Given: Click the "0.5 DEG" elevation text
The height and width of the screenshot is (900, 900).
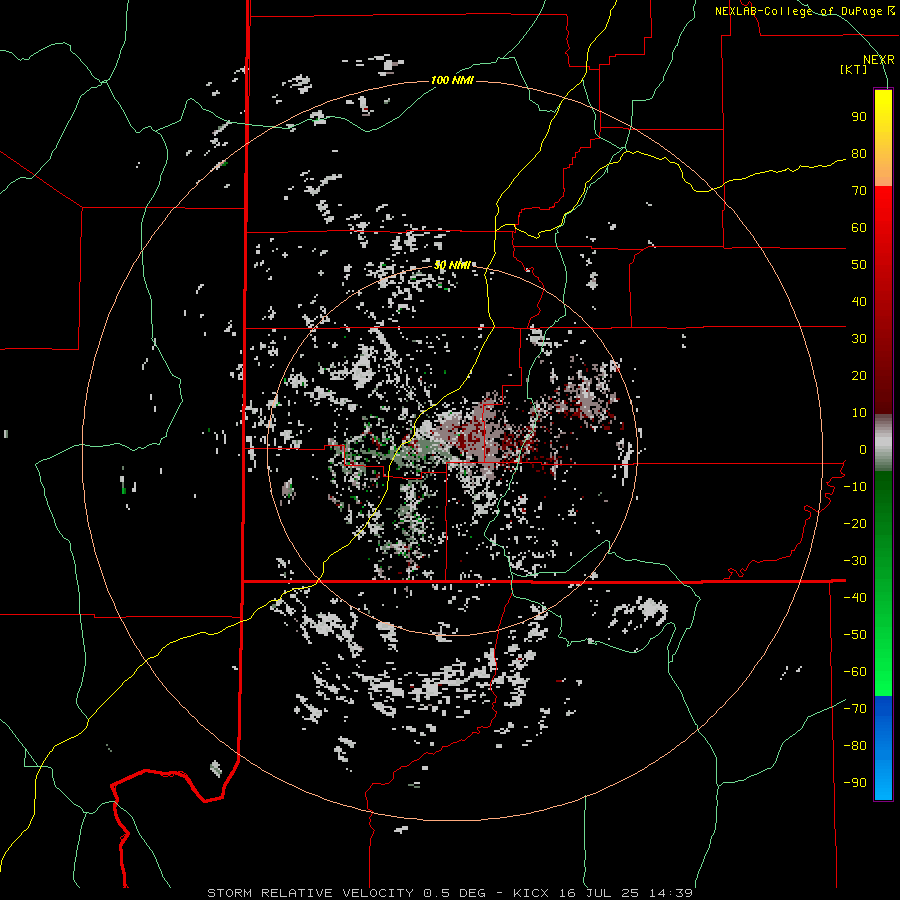Looking at the screenshot, I should (x=455, y=893).
